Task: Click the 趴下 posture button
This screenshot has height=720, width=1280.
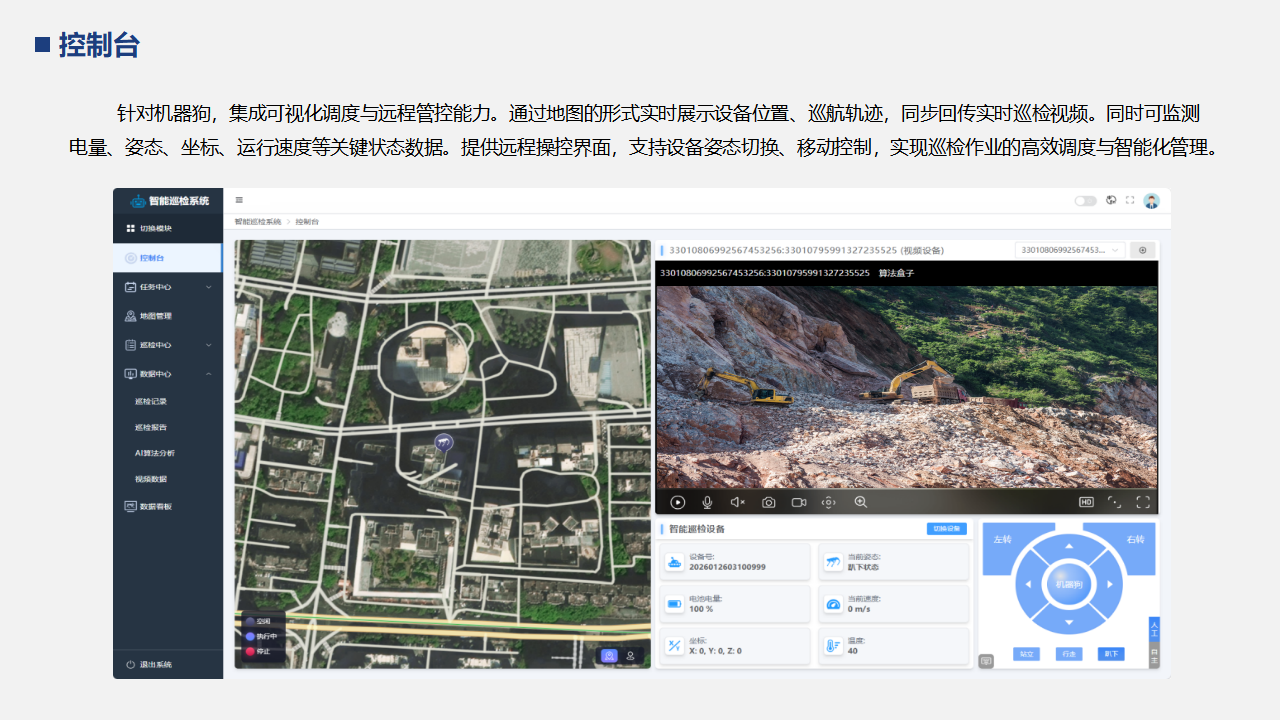Action: 1110,654
